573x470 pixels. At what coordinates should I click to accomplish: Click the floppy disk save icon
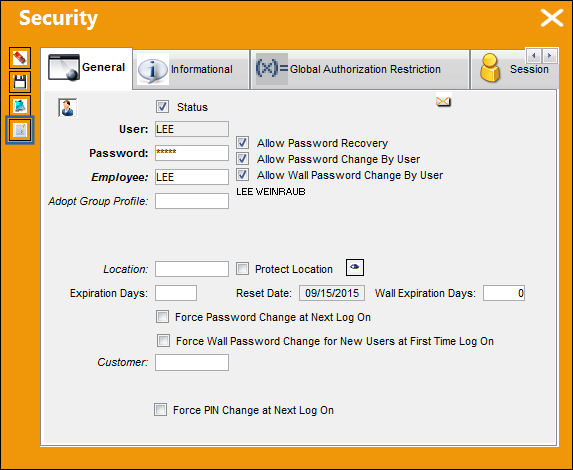point(20,82)
